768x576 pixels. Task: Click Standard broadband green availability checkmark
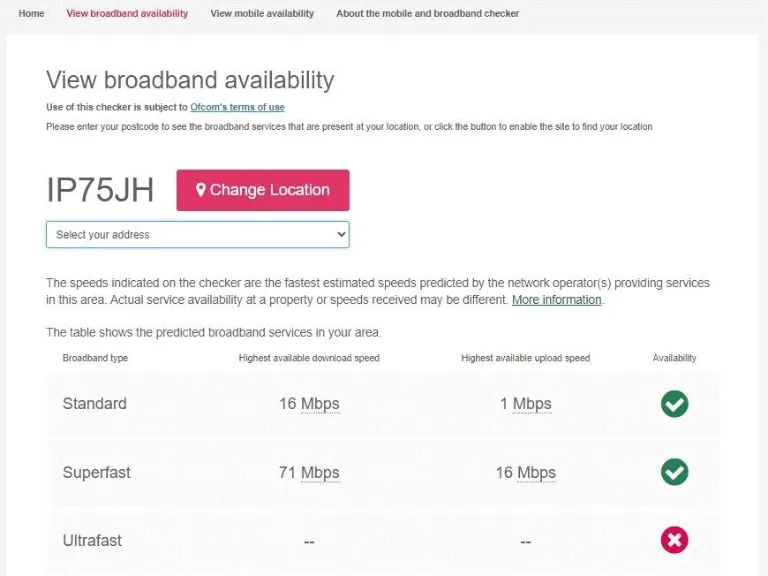pos(674,404)
